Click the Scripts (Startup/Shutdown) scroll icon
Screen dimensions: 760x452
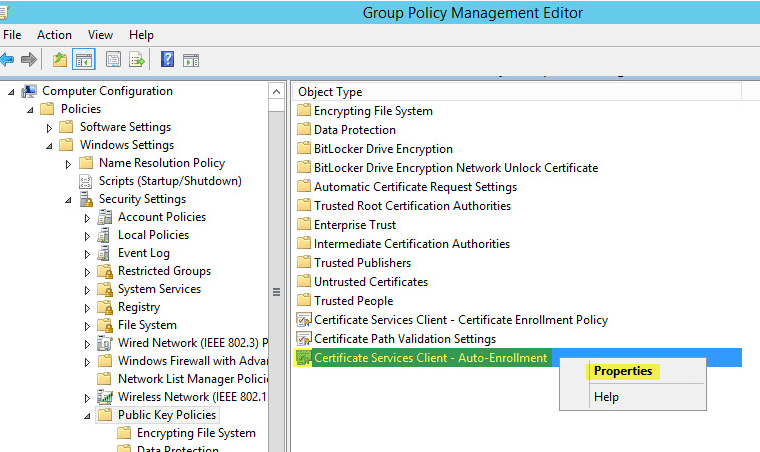tap(85, 181)
